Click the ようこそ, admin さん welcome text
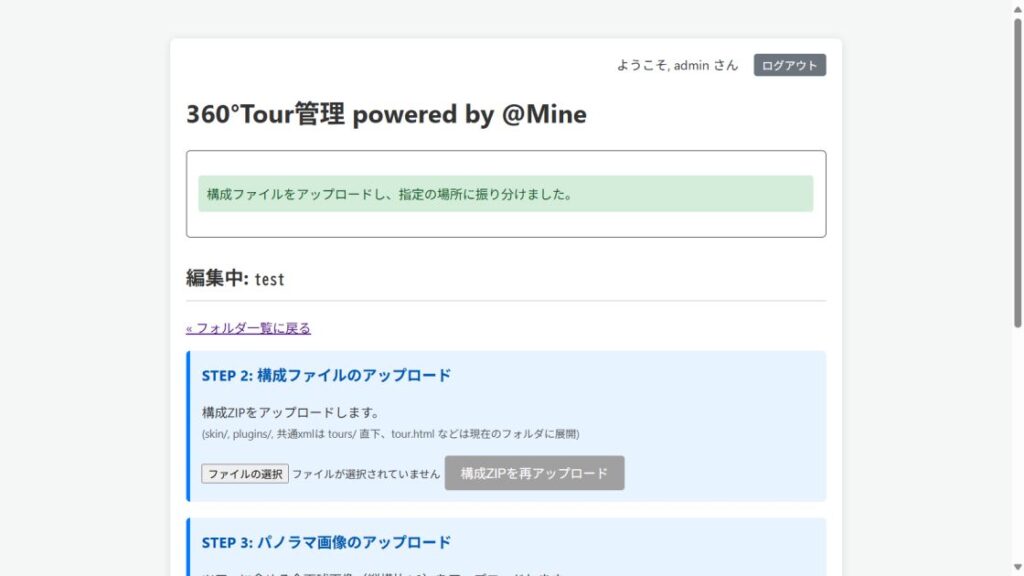1024x576 pixels. 677,65
